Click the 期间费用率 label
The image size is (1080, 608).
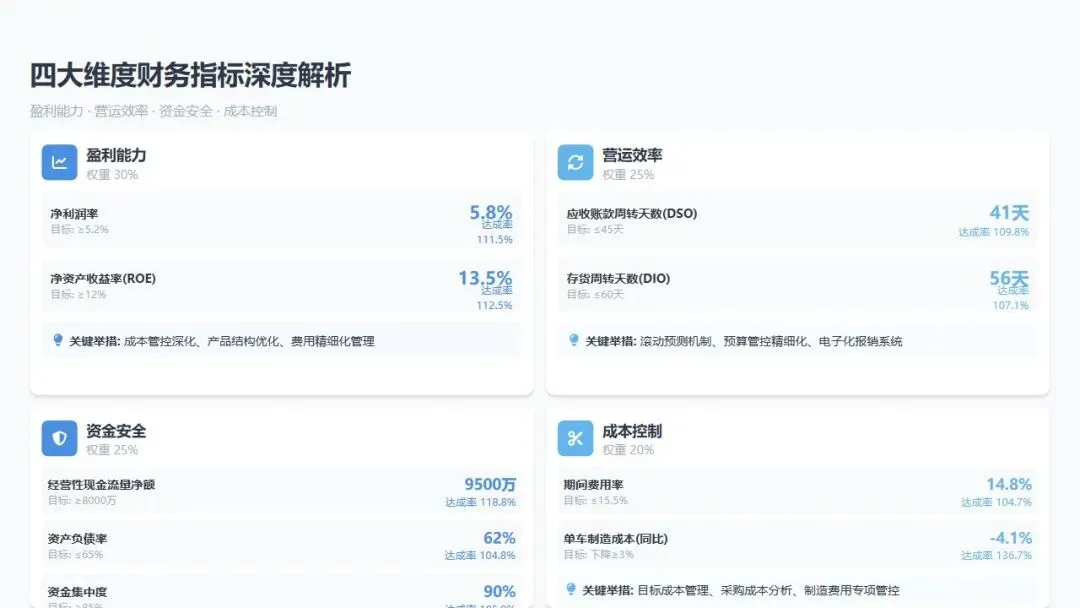593,485
